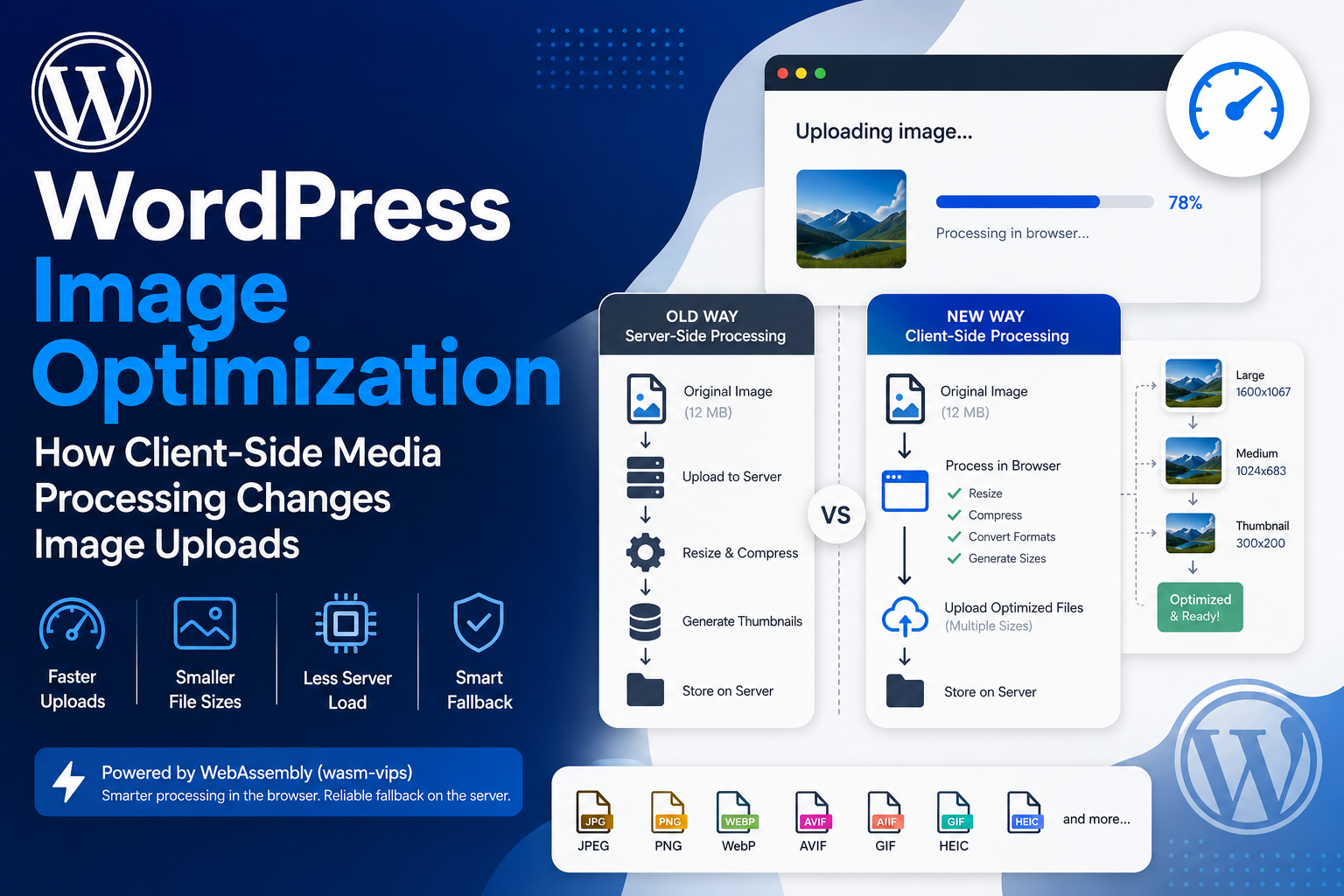1344x896 pixels.
Task: Click the lightning bolt icon beside Powered by WebAssembly
Action: tap(68, 781)
